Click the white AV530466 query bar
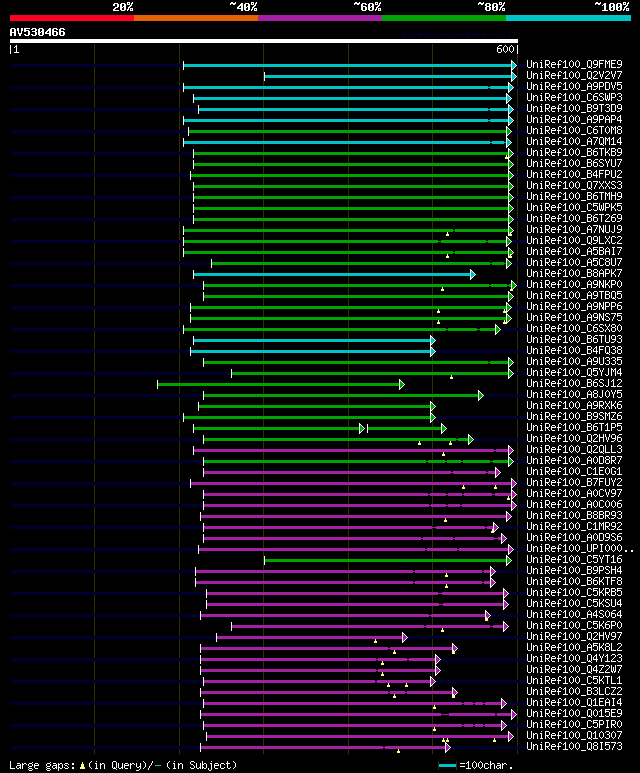The height and width of the screenshot is (773, 640). [264, 41]
